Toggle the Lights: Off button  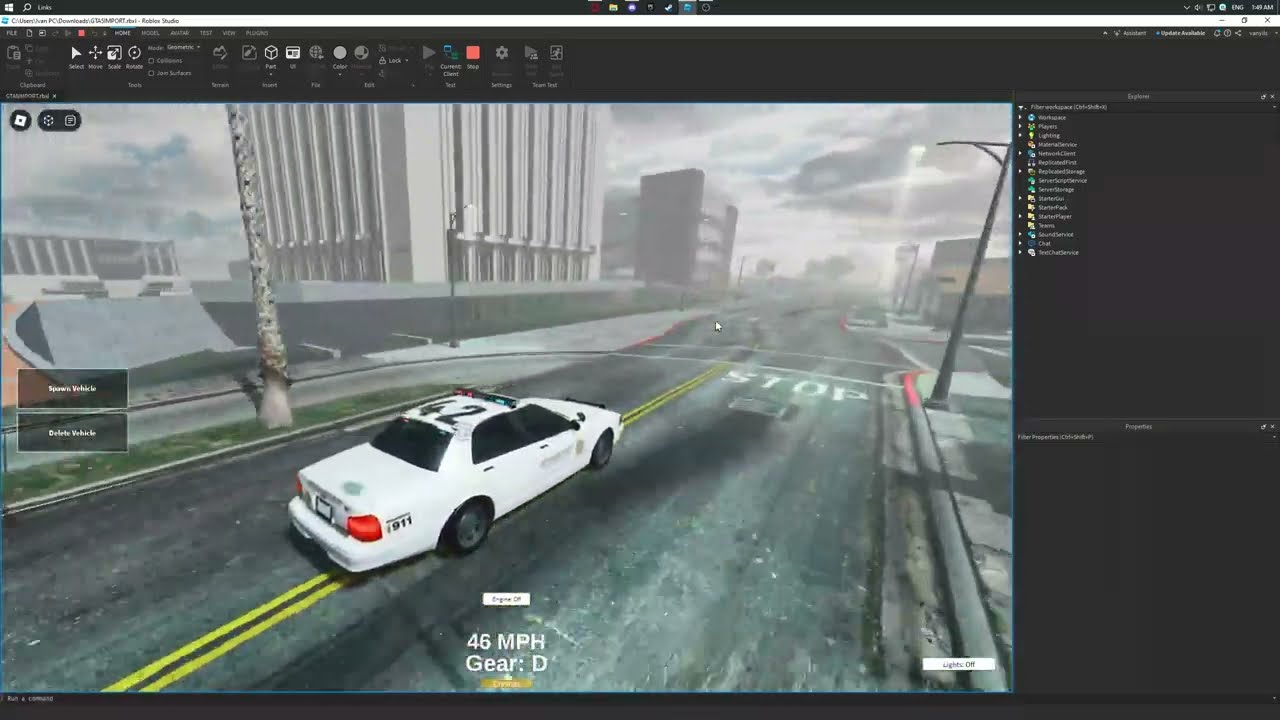point(958,664)
